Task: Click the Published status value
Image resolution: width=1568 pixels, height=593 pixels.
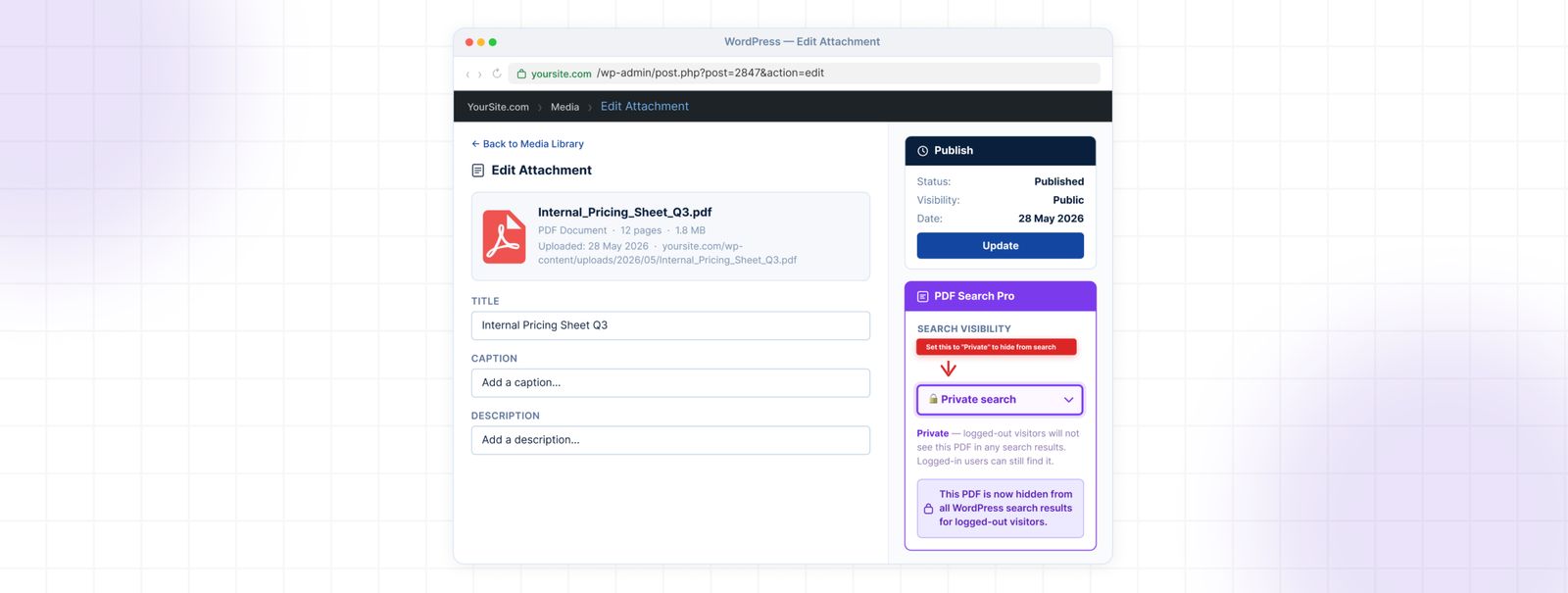Action: point(1058,181)
